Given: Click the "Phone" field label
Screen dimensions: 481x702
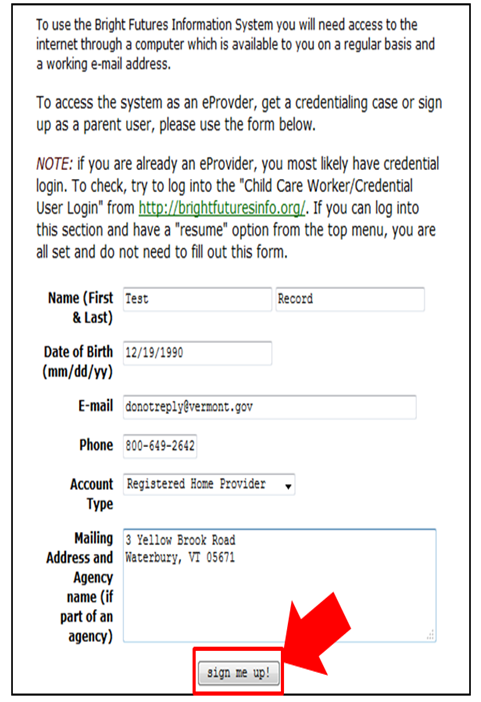Looking at the screenshot, I should point(96,445).
